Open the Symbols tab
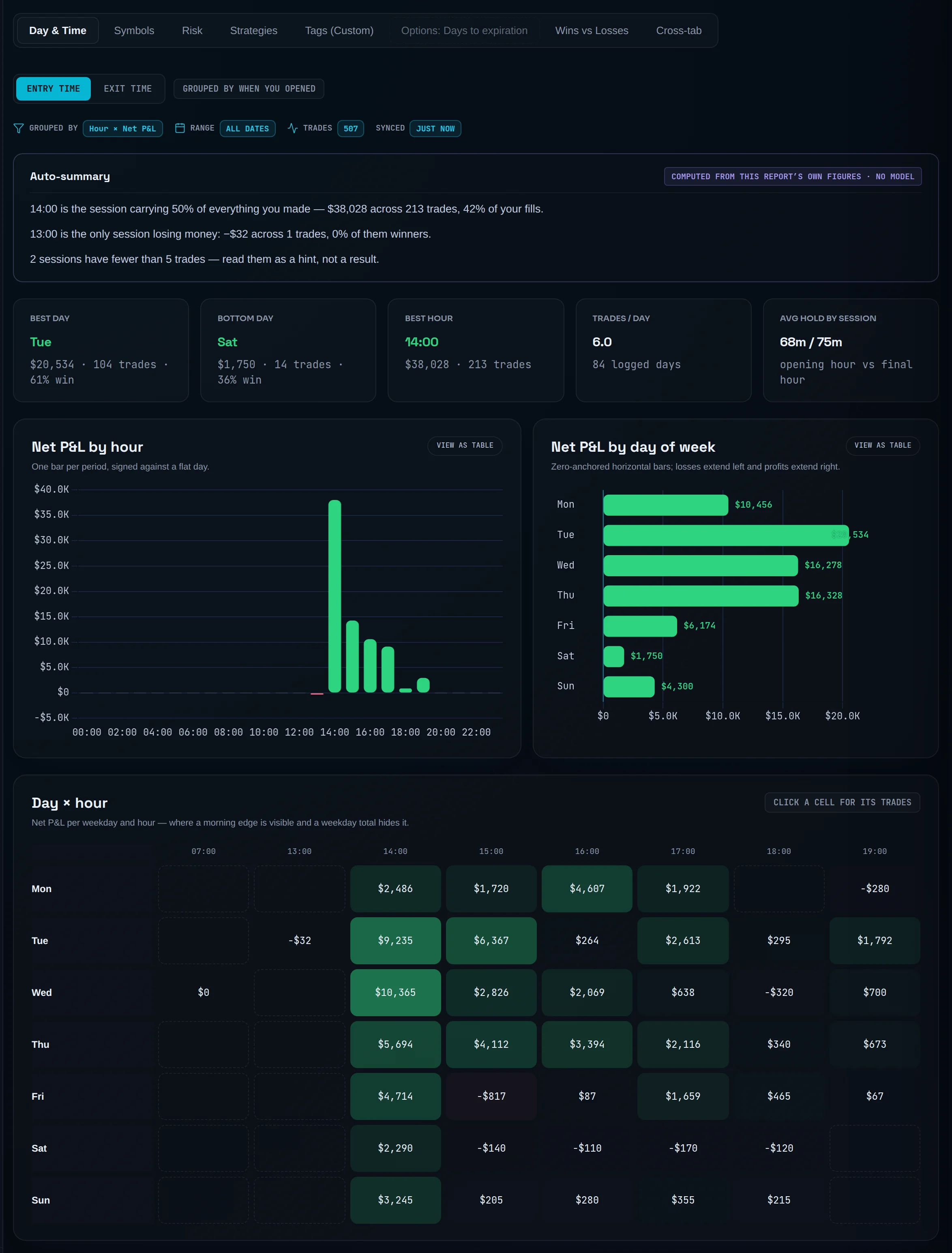 [x=134, y=30]
